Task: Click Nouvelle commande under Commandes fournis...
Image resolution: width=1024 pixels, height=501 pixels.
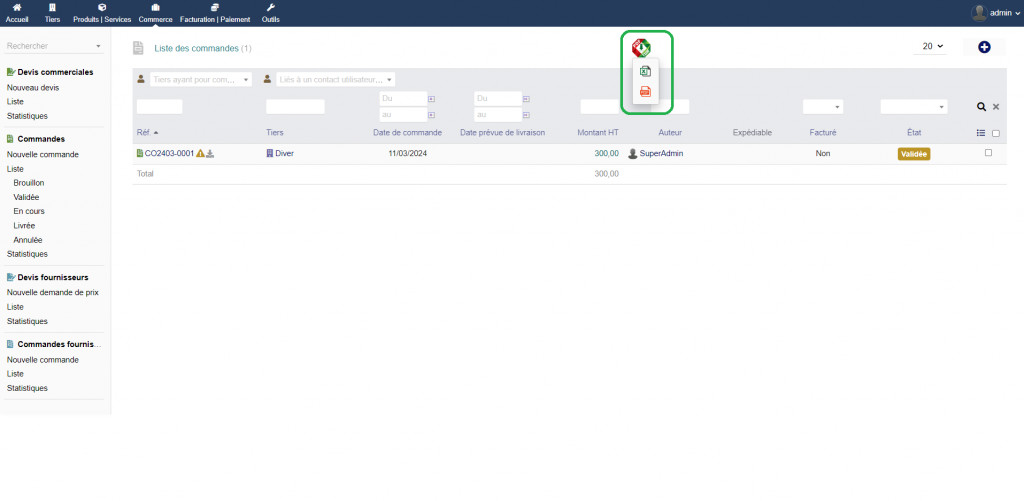Action: (x=42, y=360)
